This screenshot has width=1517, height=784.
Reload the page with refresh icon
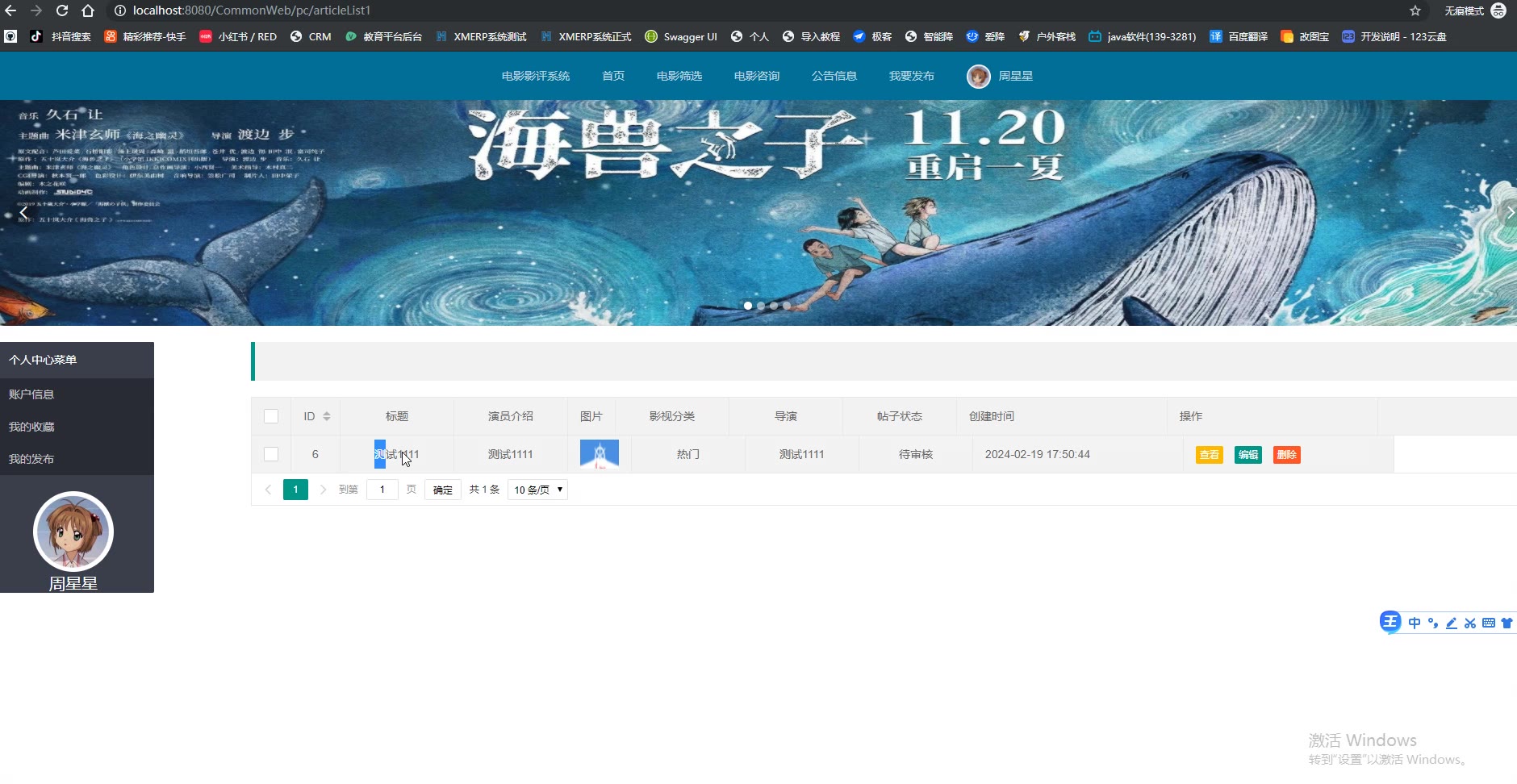tap(62, 10)
